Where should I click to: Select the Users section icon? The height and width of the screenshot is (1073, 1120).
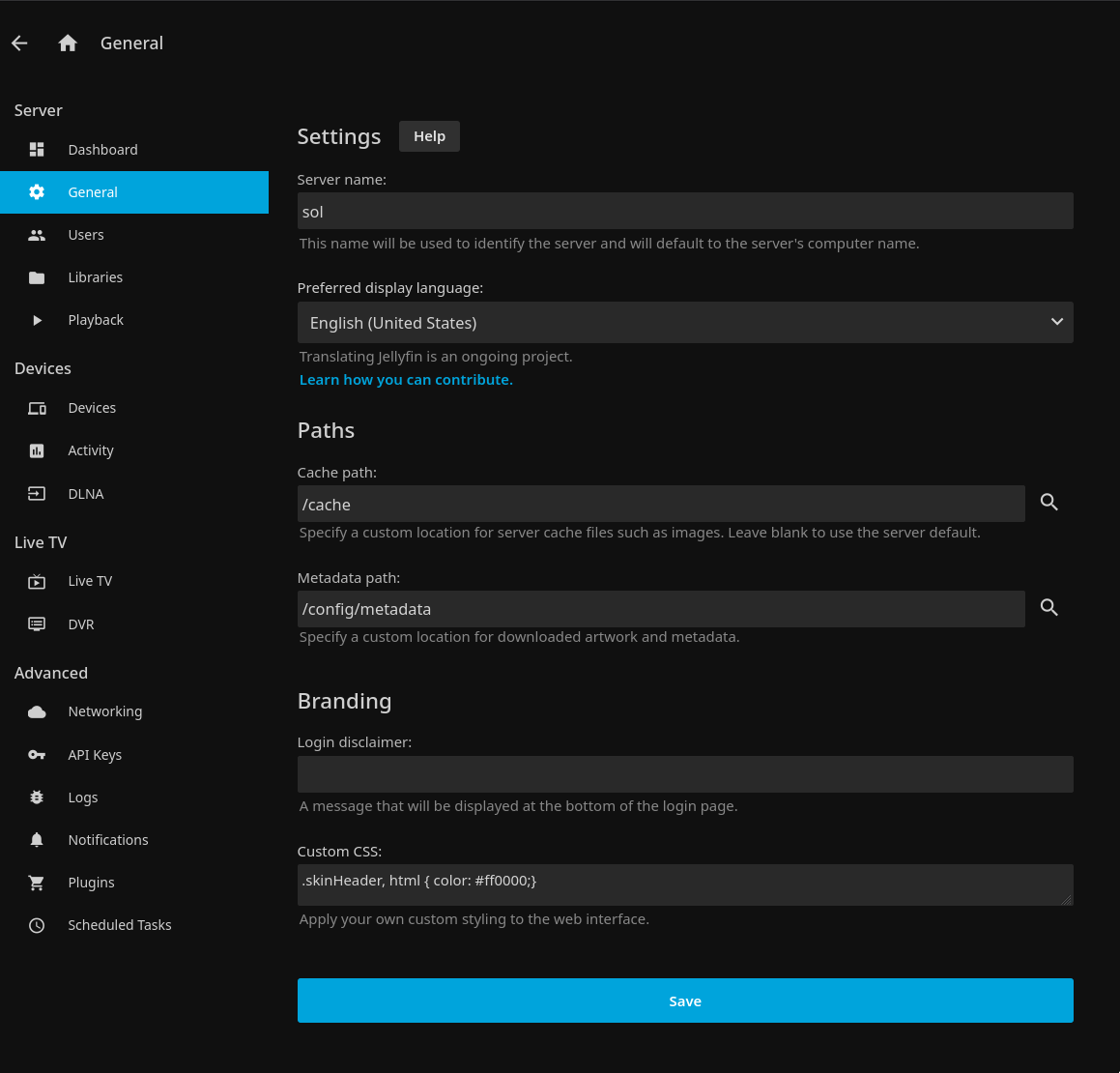pyautogui.click(x=36, y=235)
